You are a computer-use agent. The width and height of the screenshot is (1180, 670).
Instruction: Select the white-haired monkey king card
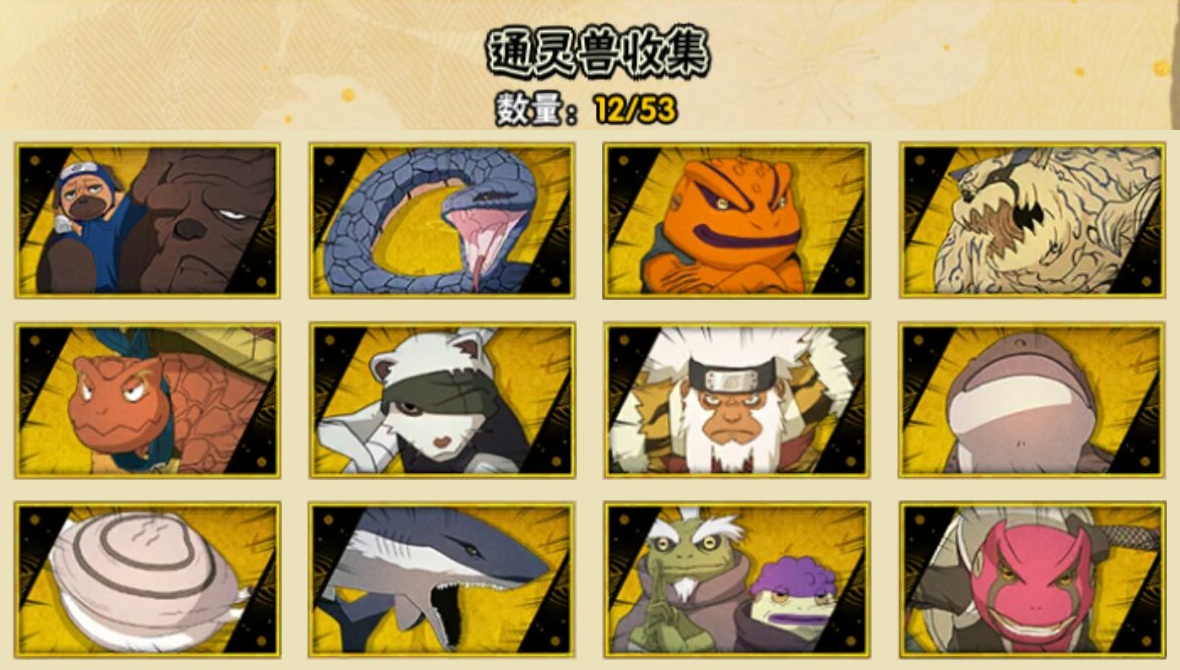tap(736, 400)
